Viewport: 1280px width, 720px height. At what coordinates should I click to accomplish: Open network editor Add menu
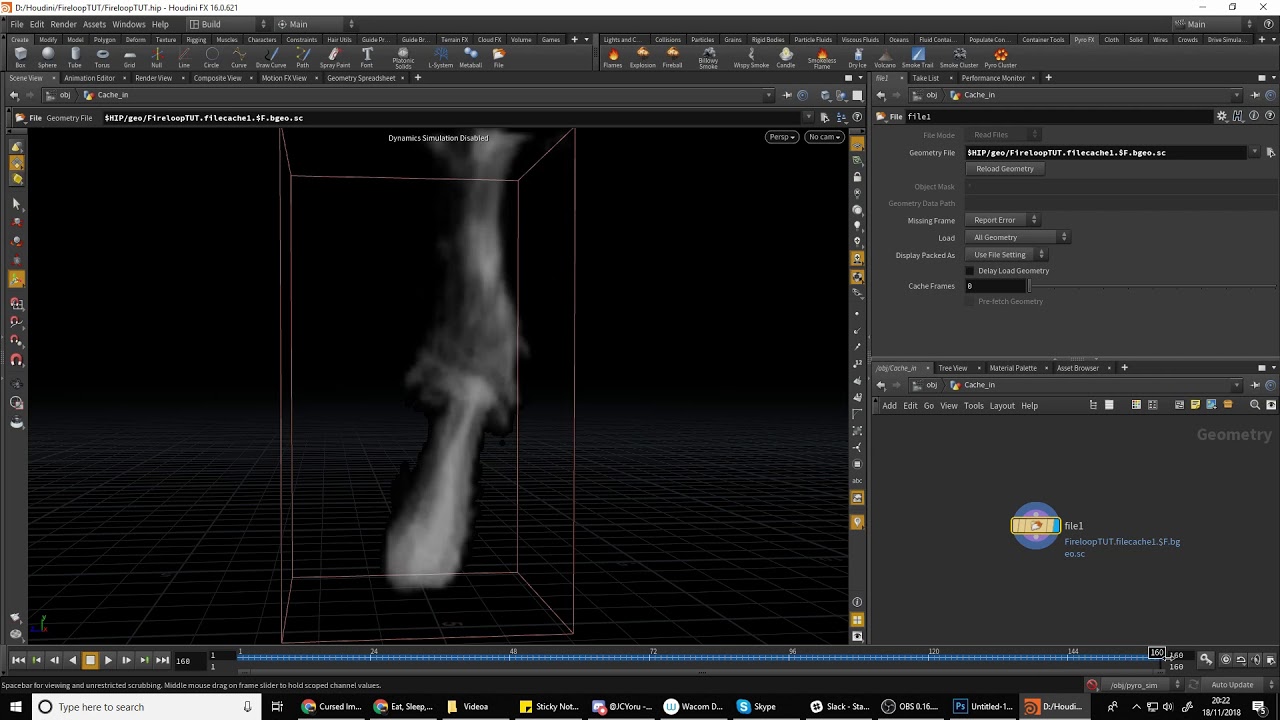pyautogui.click(x=889, y=406)
